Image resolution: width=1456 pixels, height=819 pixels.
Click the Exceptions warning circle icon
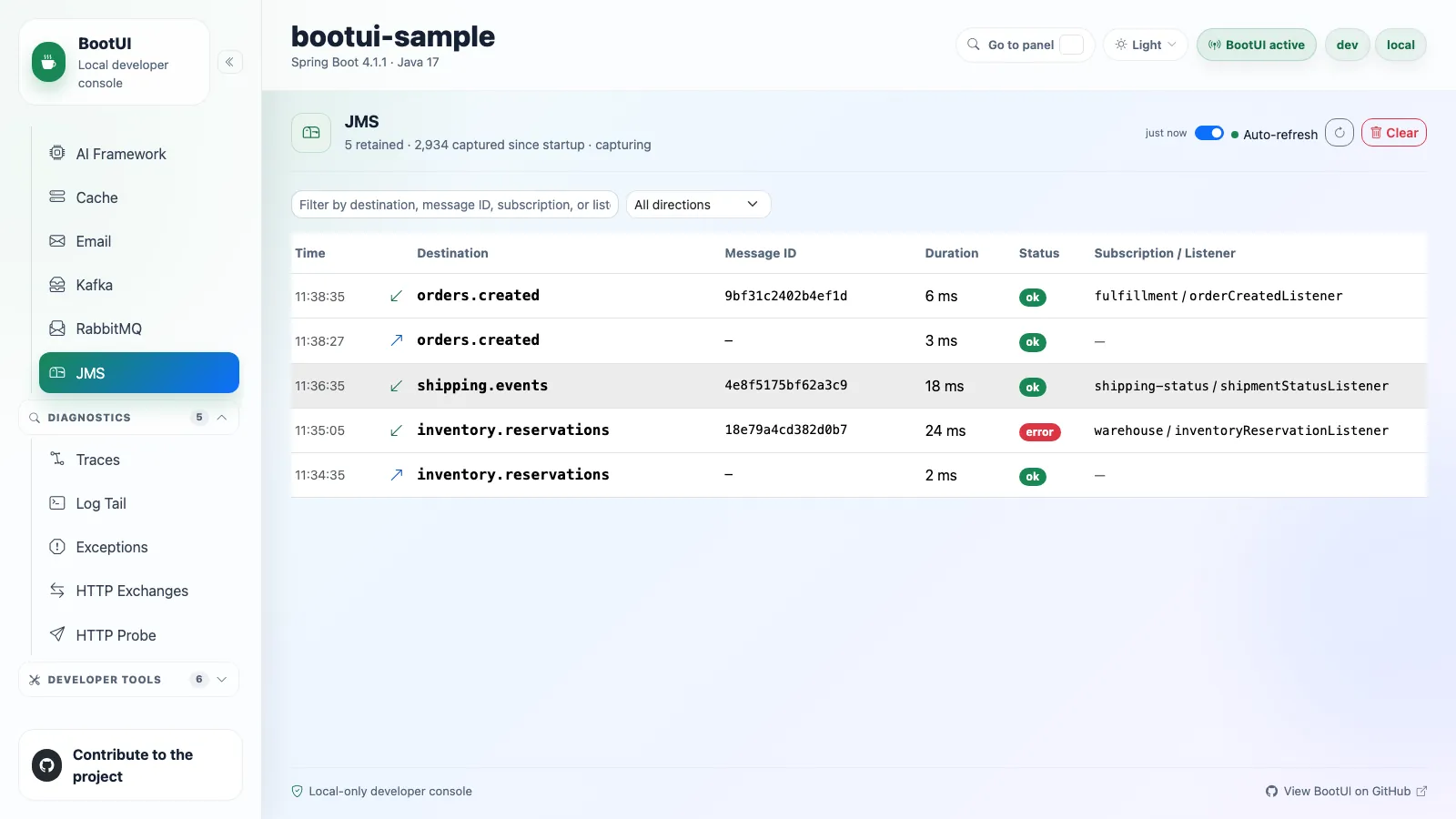pos(57,547)
